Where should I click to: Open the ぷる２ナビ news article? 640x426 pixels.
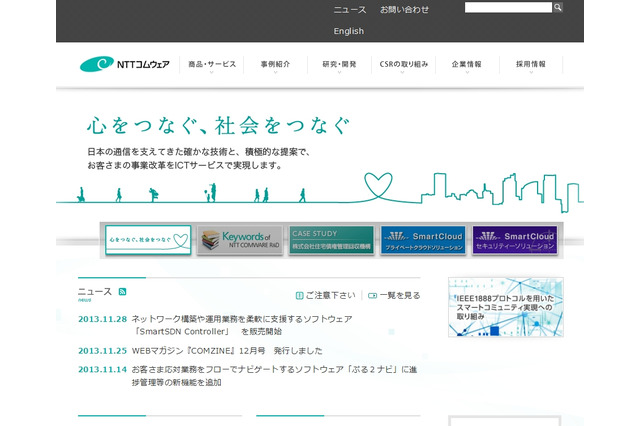[274, 376]
